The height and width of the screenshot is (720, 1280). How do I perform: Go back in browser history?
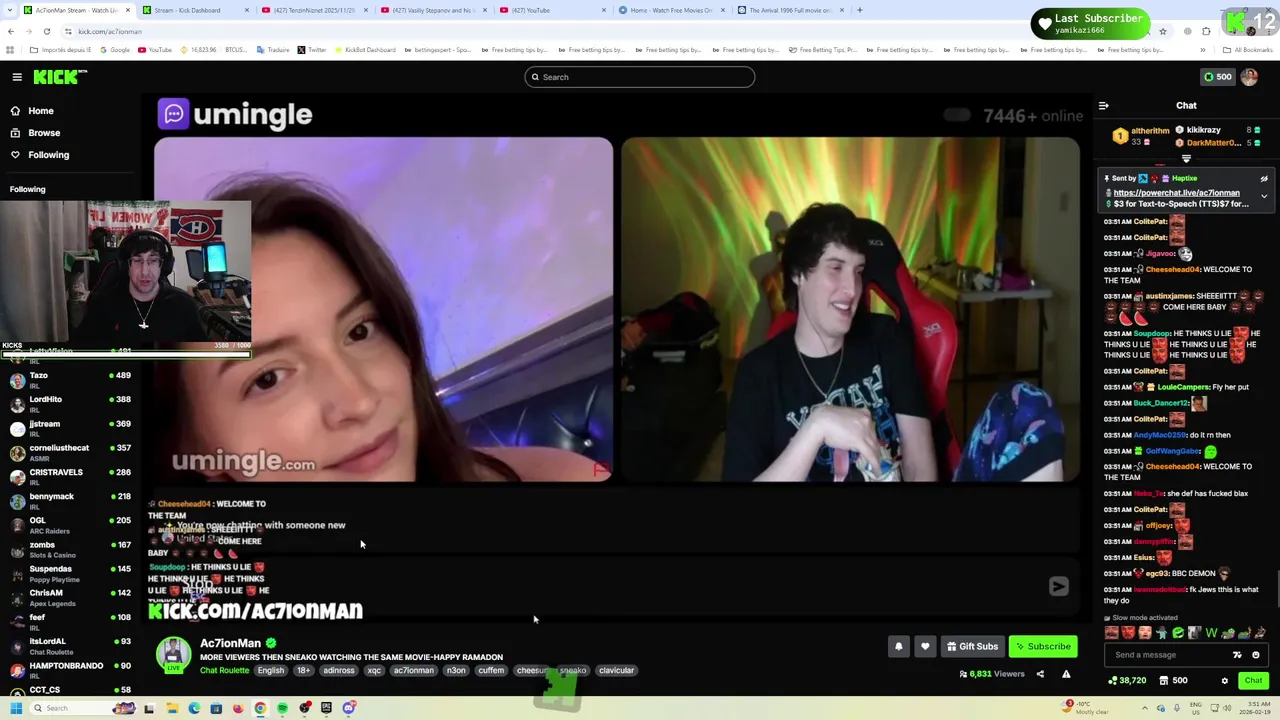(11, 31)
